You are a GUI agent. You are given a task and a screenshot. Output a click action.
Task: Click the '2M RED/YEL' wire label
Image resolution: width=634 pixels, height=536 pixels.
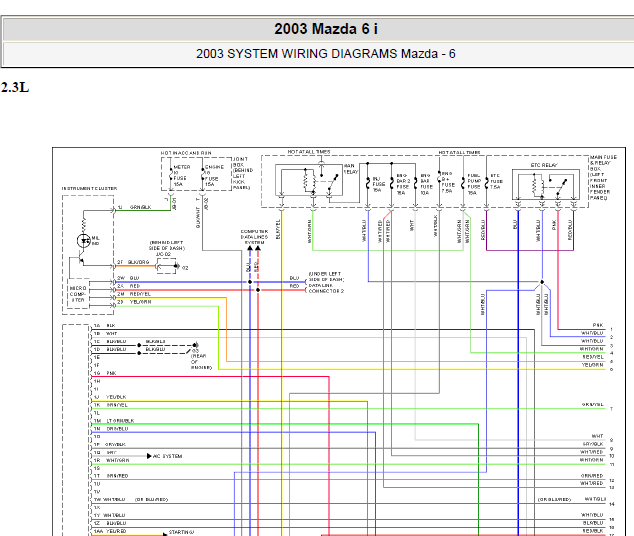pos(134,294)
